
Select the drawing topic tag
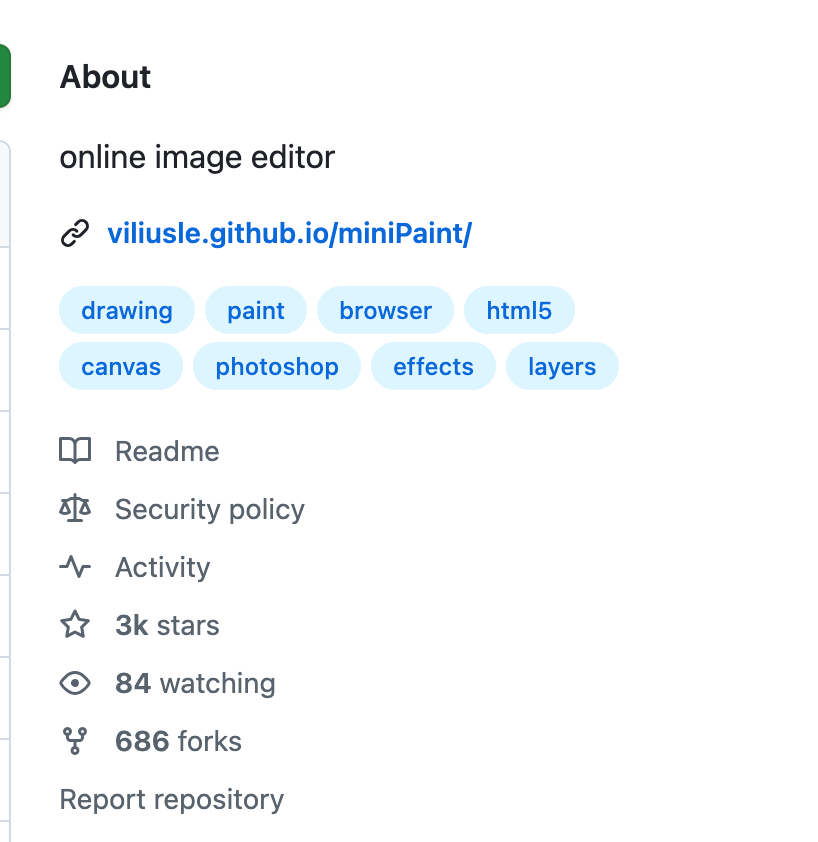pos(127,311)
